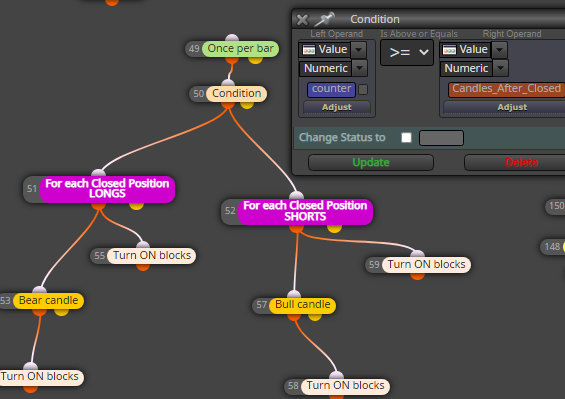565x399 pixels.
Task: Toggle the checkbox next to counter
Action: 363,89
